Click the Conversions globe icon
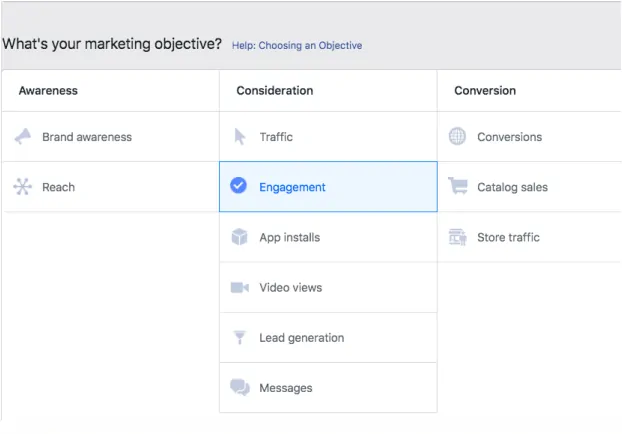The height and width of the screenshot is (434, 622). [x=457, y=137]
